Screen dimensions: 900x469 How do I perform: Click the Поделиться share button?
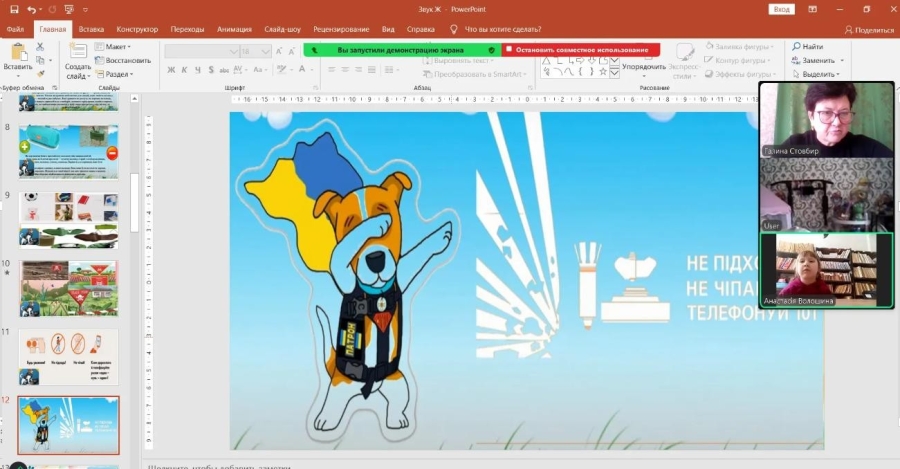(x=869, y=30)
